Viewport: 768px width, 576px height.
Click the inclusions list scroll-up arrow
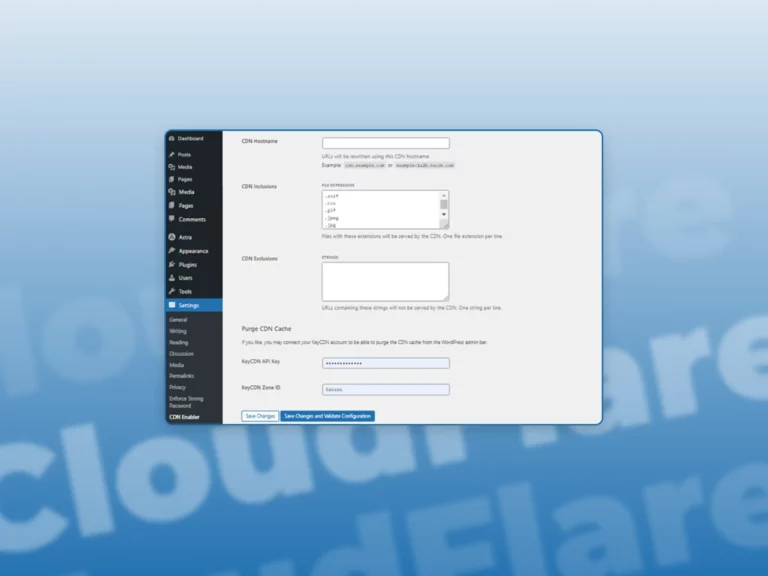pos(444,195)
